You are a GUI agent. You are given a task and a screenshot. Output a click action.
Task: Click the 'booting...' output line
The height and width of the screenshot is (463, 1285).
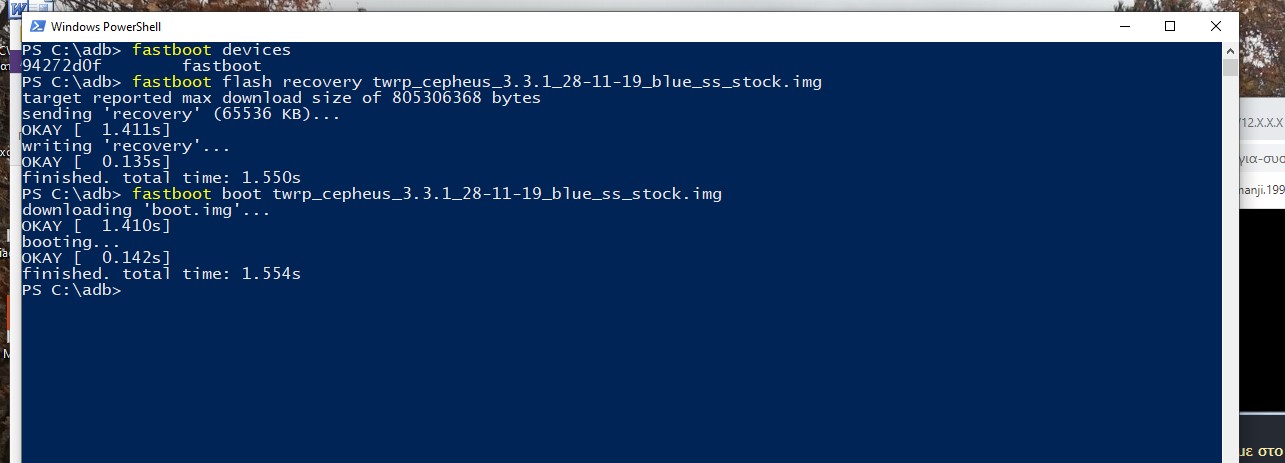[x=71, y=242]
